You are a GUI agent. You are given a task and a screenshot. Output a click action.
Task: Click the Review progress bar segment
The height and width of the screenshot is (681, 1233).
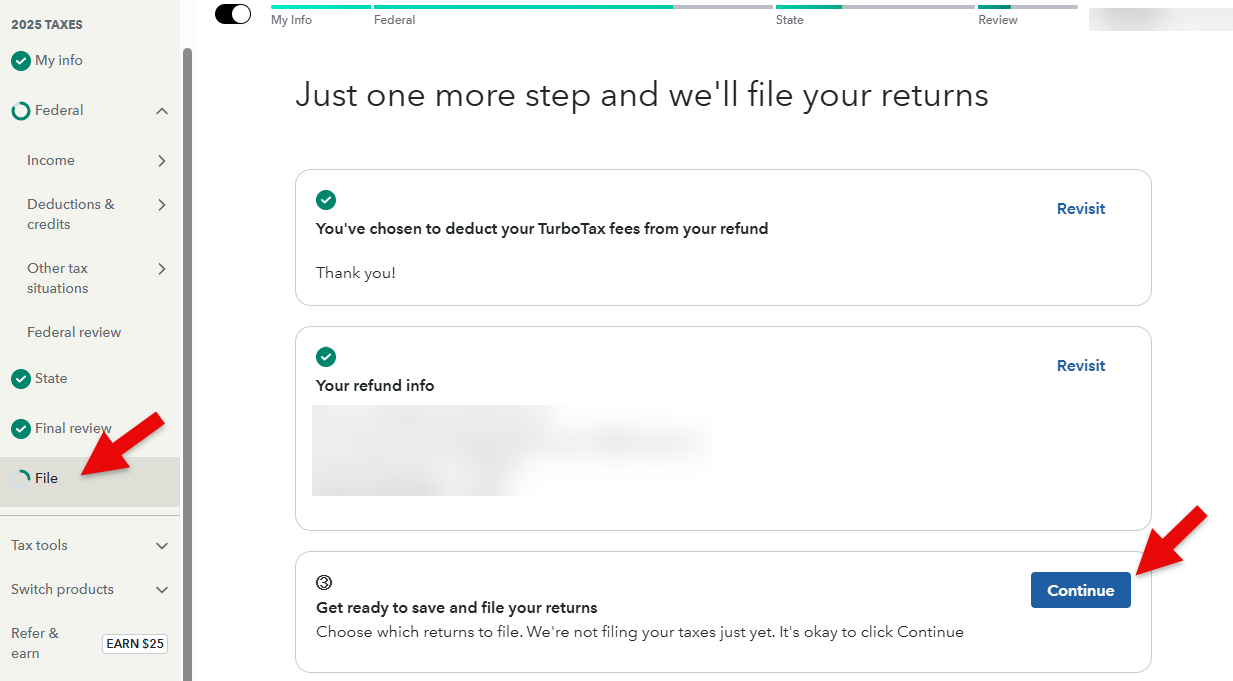(1027, 8)
